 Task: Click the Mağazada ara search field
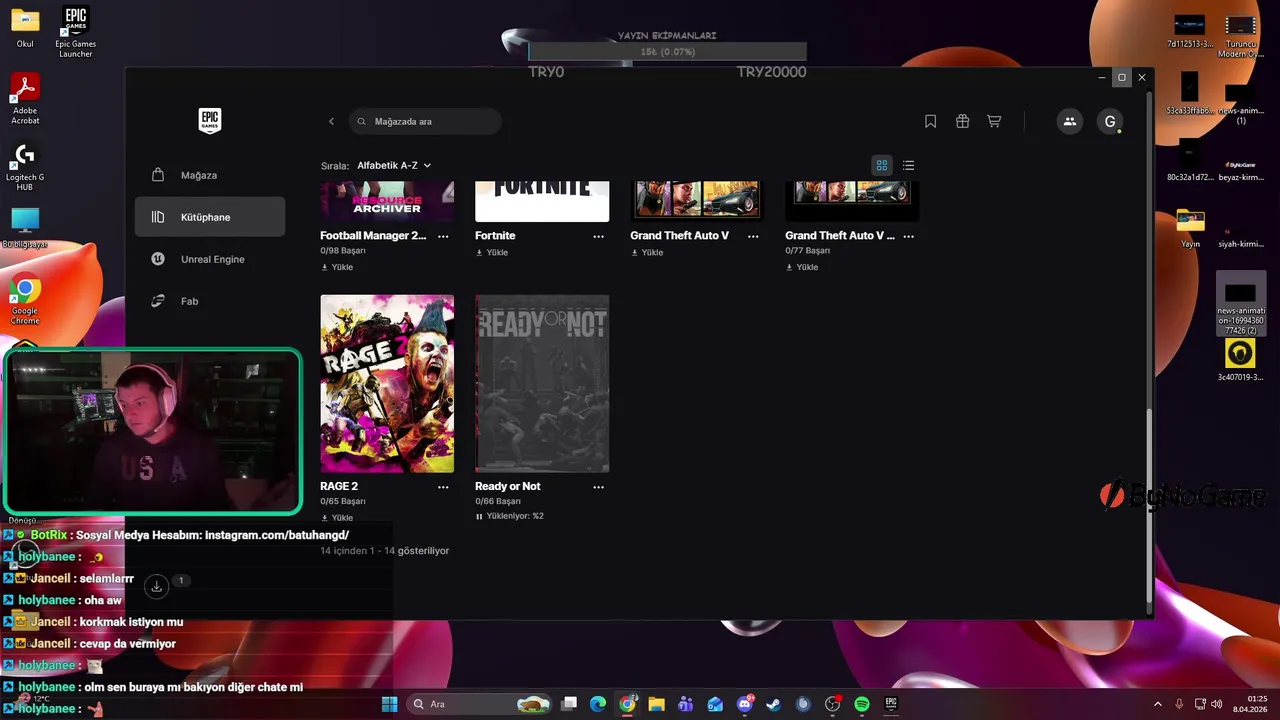coord(425,121)
